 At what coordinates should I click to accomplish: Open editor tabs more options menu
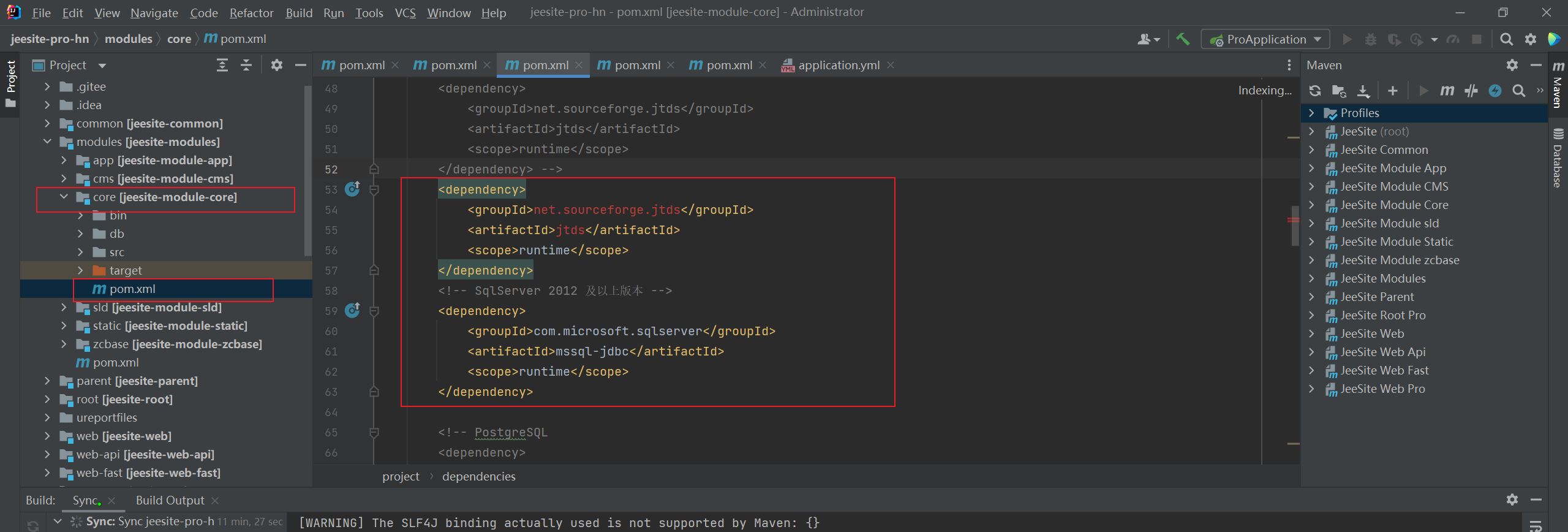click(1289, 65)
